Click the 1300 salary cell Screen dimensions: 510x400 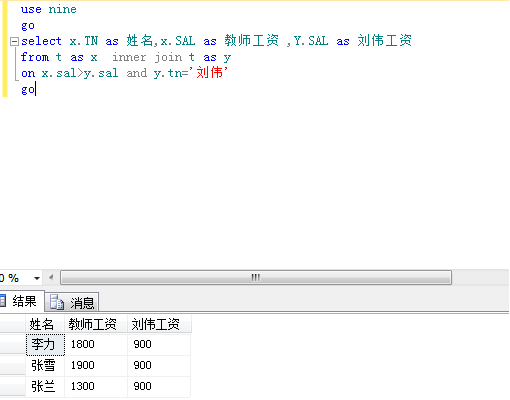click(96, 386)
